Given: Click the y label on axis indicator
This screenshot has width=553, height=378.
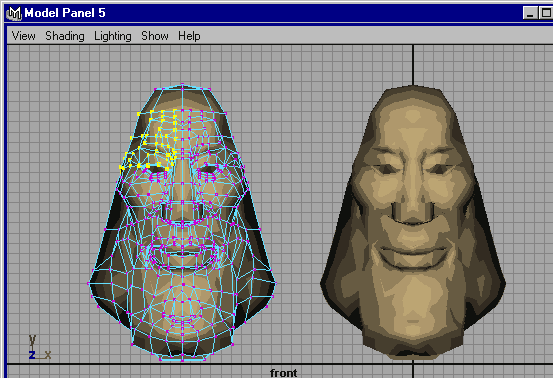Looking at the screenshot, I should pos(32,341).
